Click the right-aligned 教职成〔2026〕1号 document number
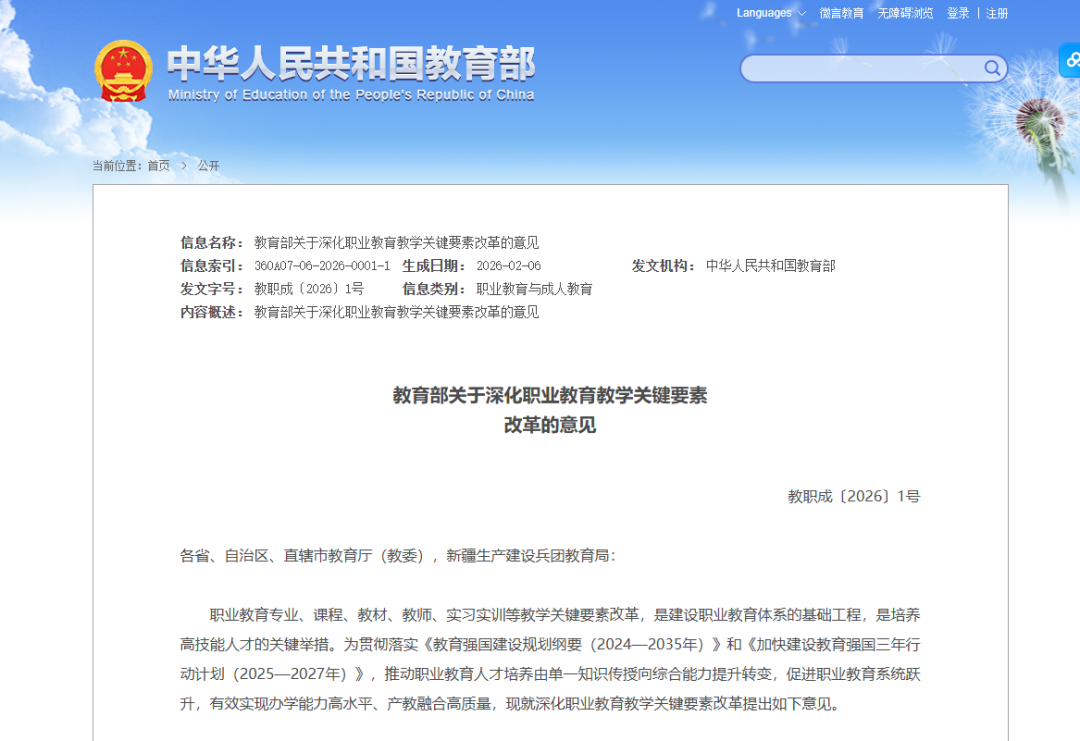Screen dimensions: 1080x741 pos(853,496)
